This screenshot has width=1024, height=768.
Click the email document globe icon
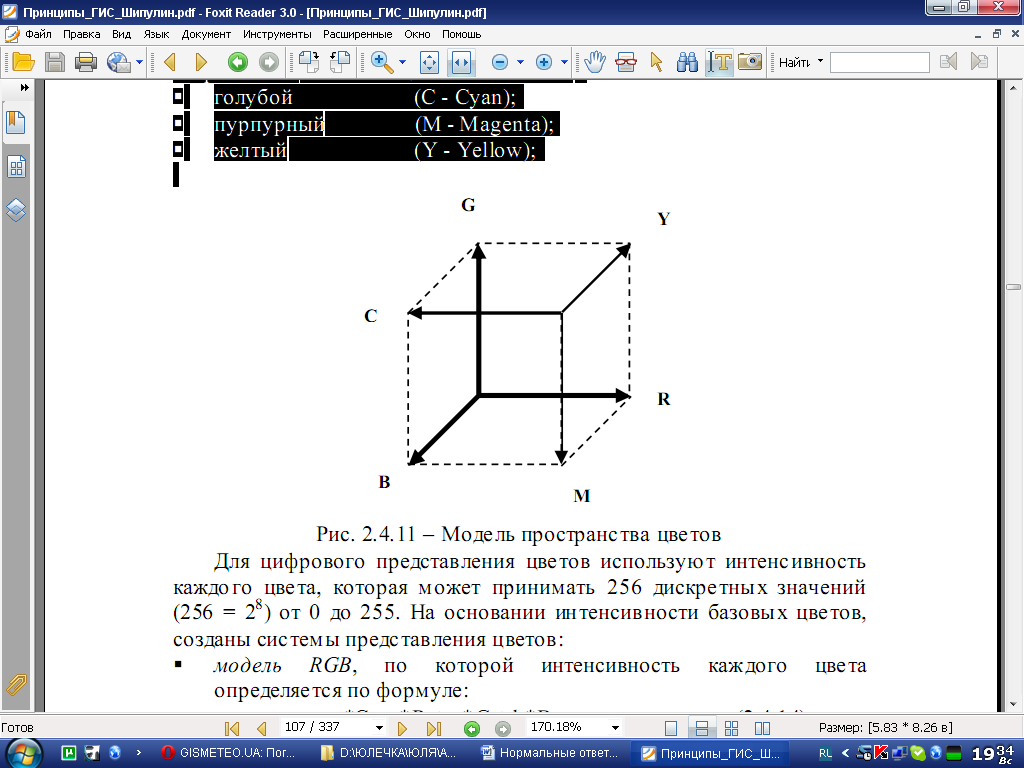[x=119, y=63]
